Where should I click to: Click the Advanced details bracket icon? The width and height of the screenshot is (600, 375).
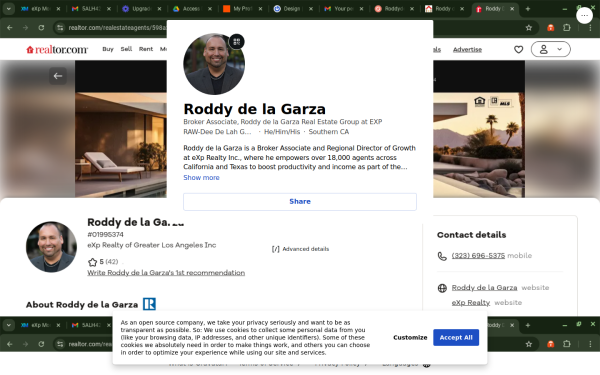point(276,249)
